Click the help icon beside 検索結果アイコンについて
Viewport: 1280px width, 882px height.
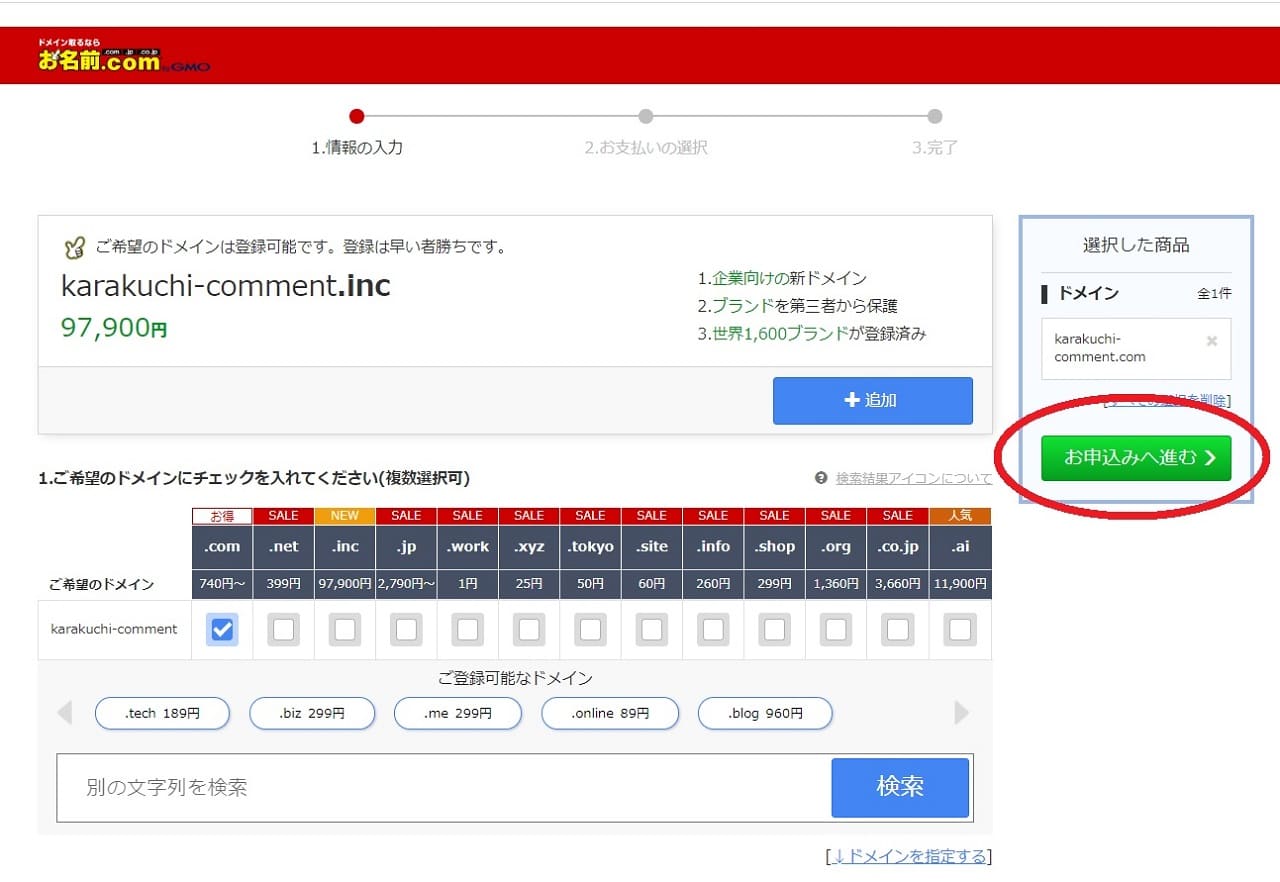[821, 478]
